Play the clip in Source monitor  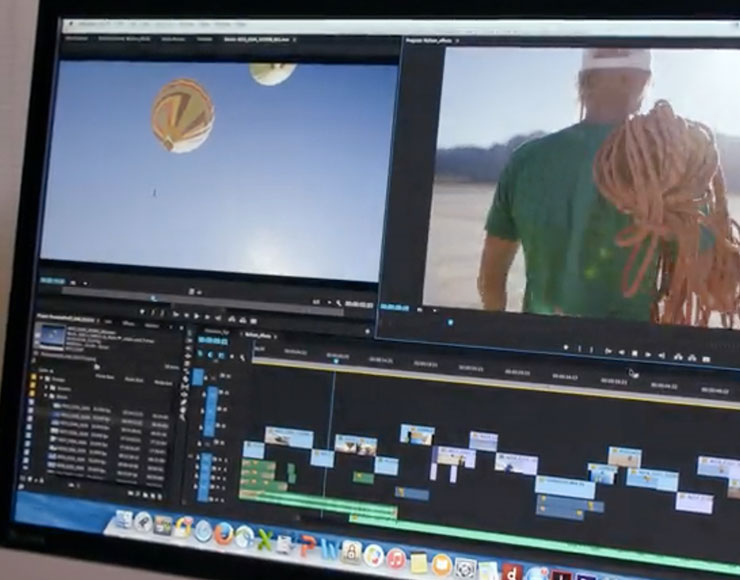click(x=197, y=316)
